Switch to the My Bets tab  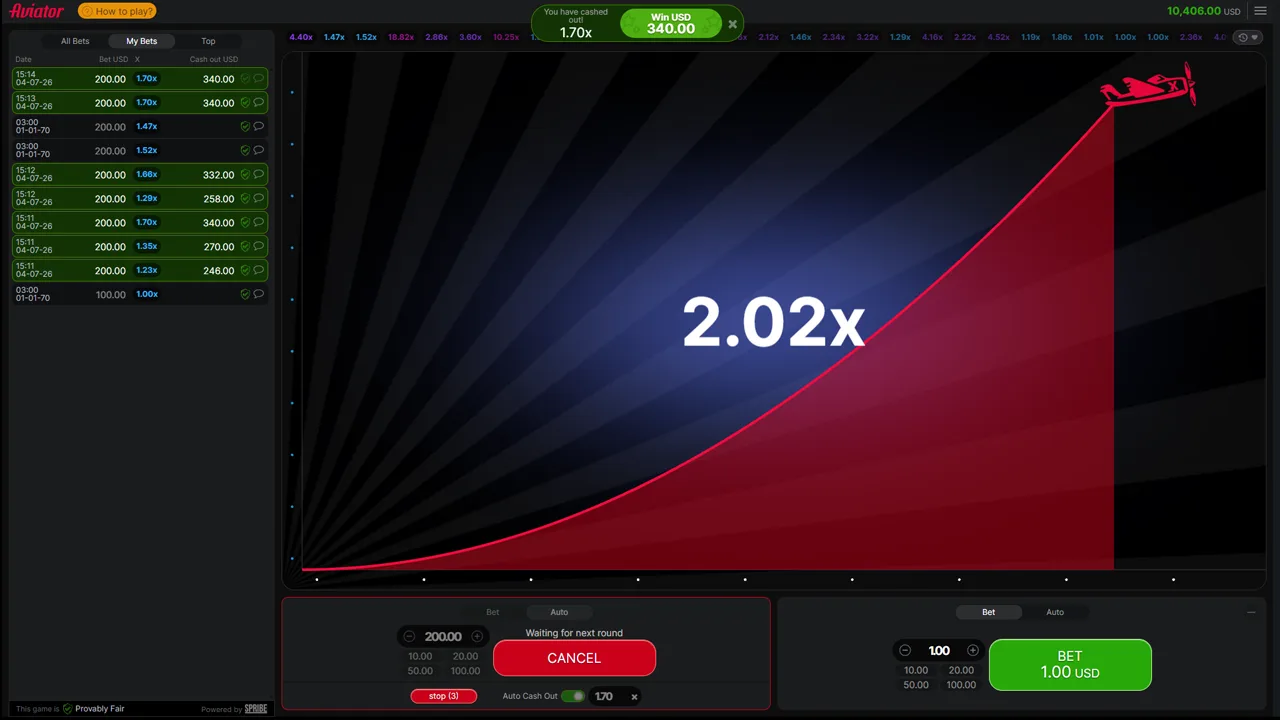point(141,41)
